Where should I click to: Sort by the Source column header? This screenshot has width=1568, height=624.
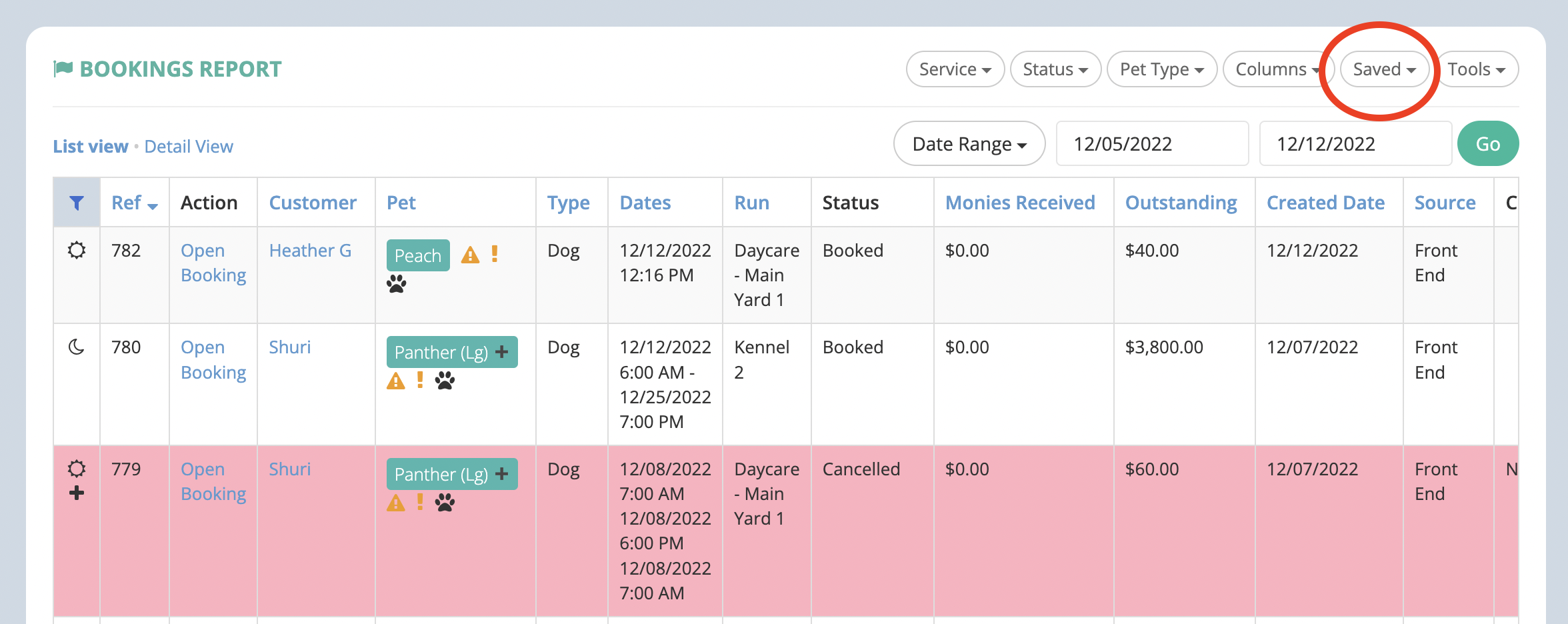1445,203
